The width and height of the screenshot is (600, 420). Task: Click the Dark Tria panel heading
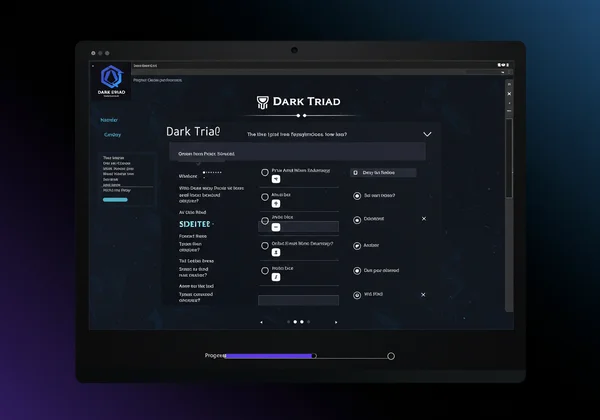point(193,132)
